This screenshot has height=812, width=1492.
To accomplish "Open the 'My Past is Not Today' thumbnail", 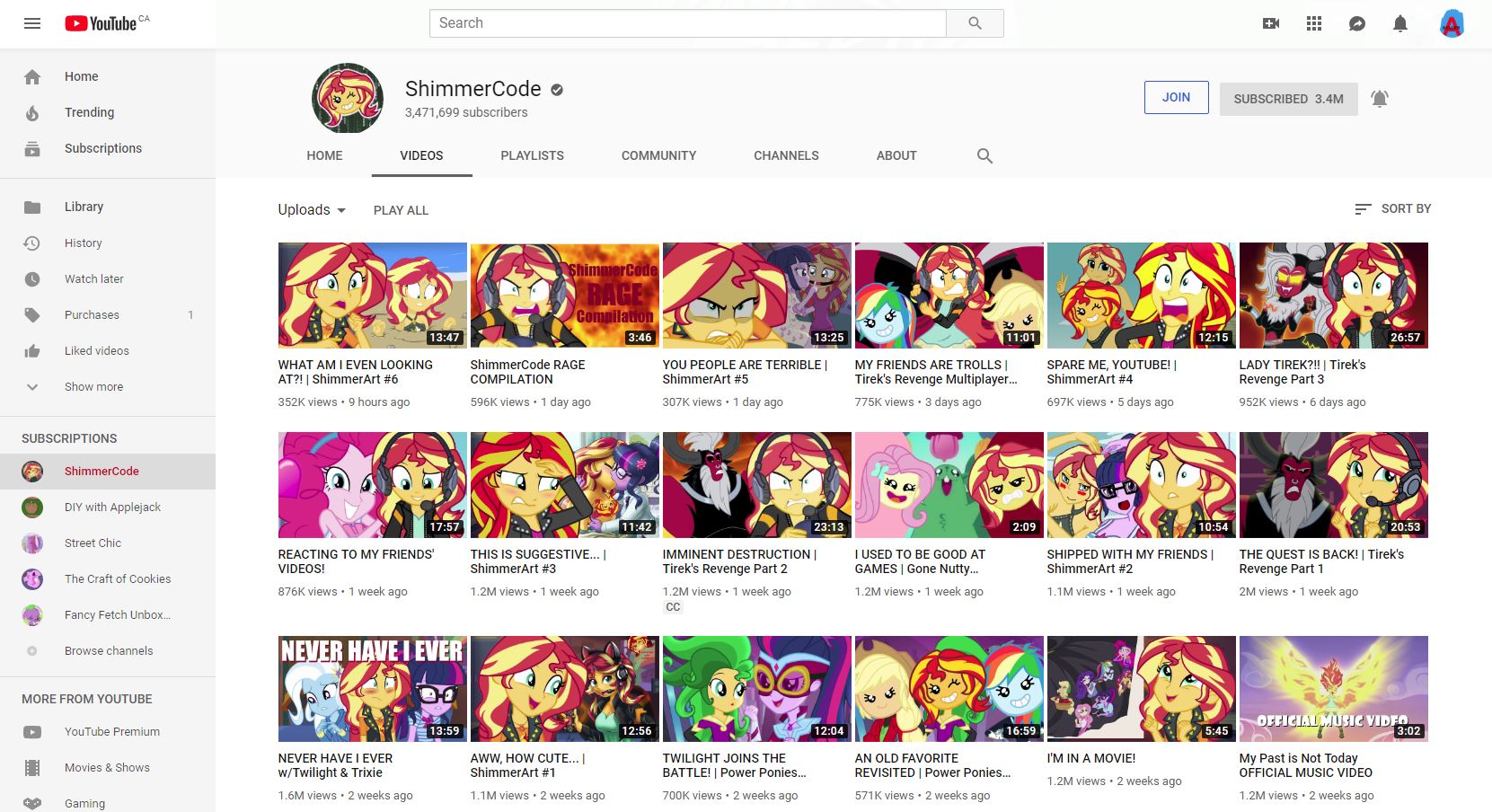I will click(x=1334, y=689).
